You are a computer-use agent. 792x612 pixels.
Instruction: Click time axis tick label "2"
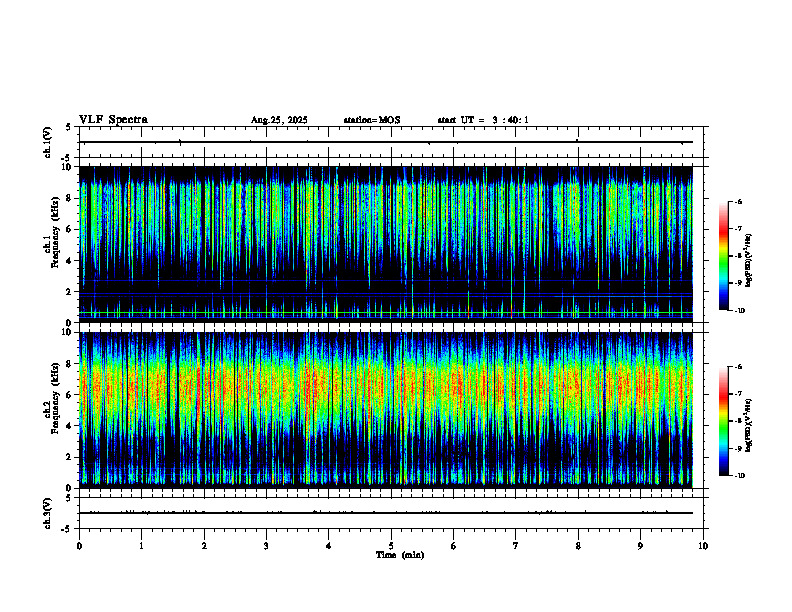pyautogui.click(x=204, y=546)
